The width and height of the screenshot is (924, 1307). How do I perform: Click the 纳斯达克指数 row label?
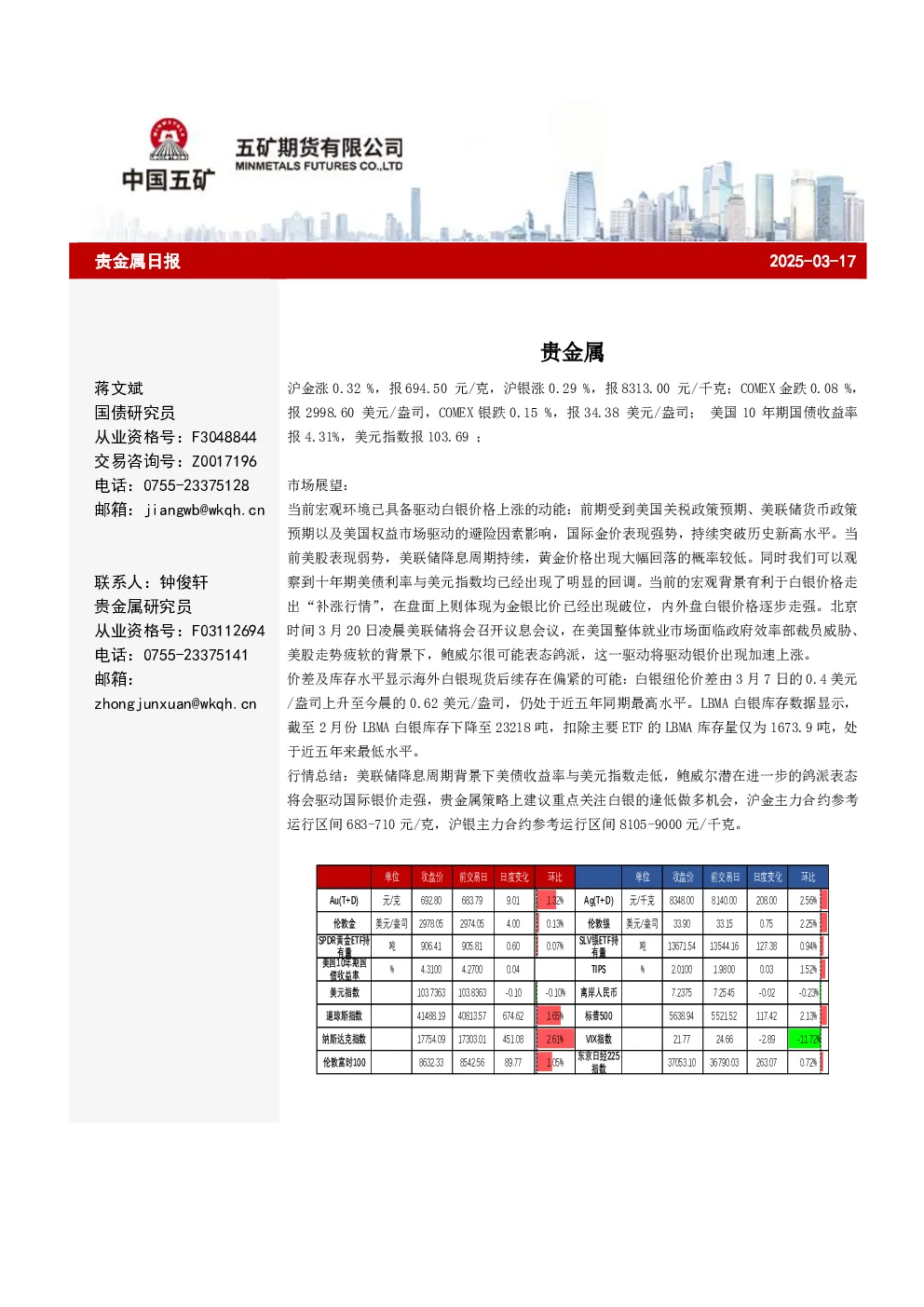[x=344, y=1040]
